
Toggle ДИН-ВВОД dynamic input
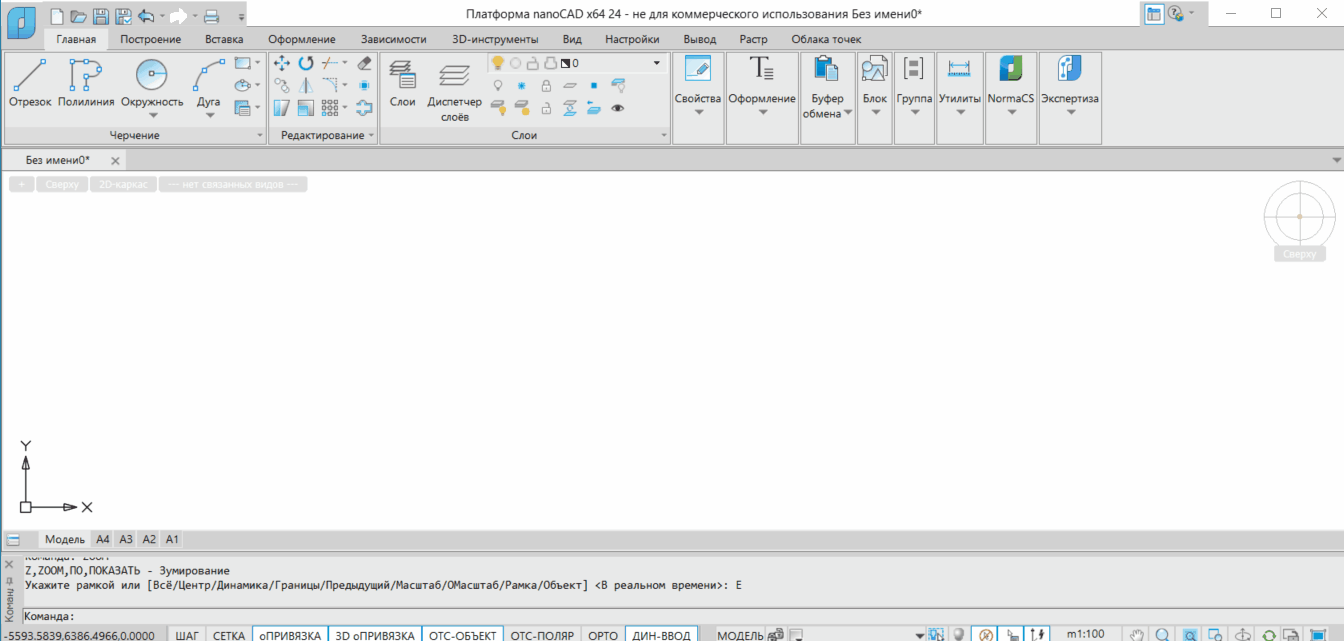tap(661, 635)
